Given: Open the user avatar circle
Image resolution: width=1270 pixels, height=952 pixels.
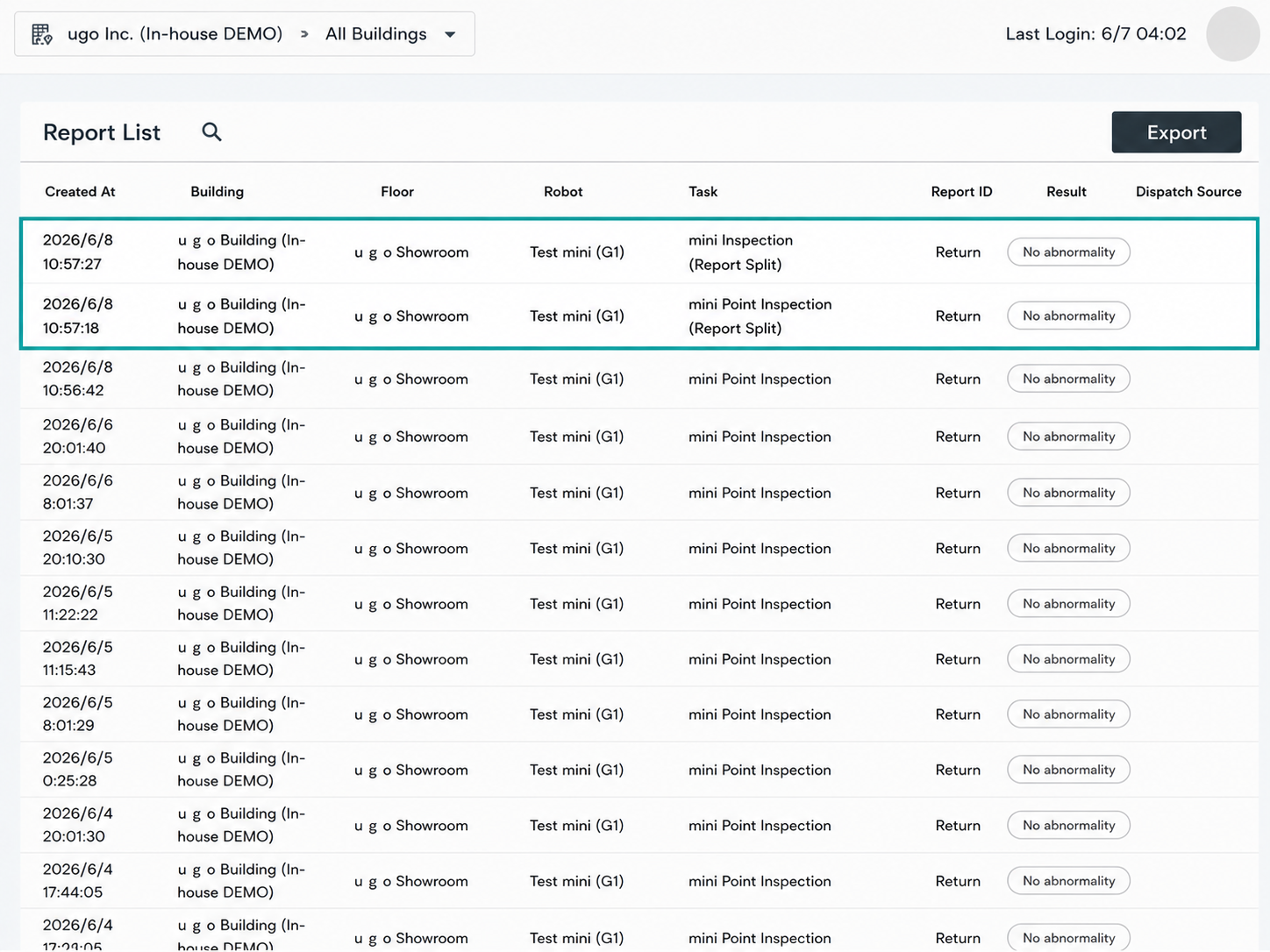Looking at the screenshot, I should coord(1233,34).
